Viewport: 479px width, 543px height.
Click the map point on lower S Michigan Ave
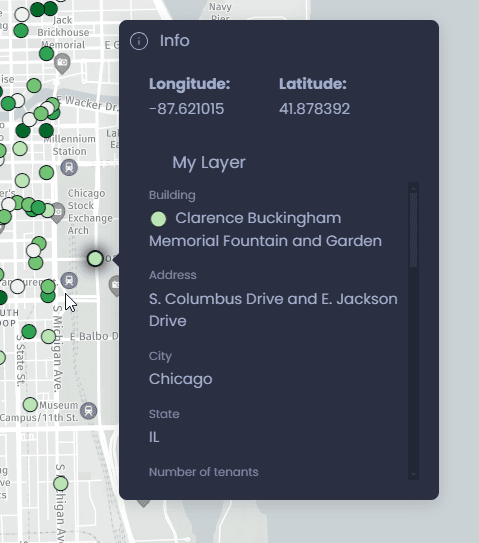61,483
